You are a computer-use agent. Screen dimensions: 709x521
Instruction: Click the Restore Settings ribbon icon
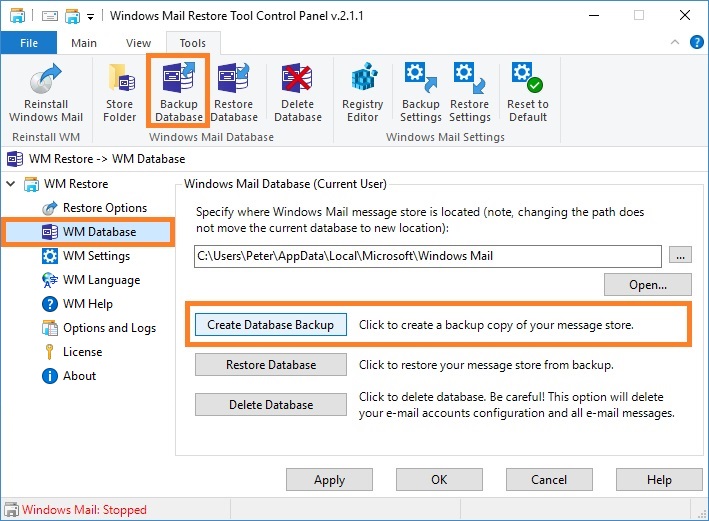[469, 93]
